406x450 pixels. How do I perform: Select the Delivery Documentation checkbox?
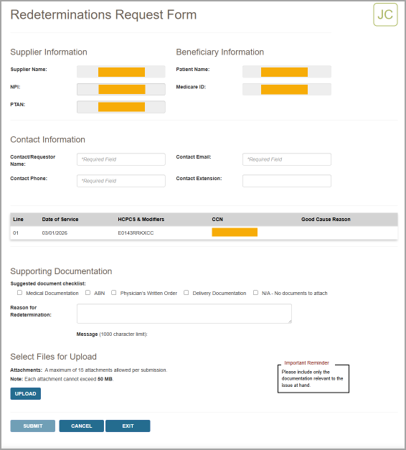click(x=186, y=293)
